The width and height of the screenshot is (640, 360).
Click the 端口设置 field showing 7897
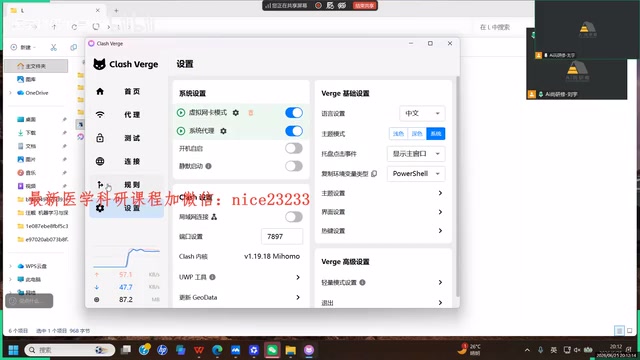(x=282, y=236)
